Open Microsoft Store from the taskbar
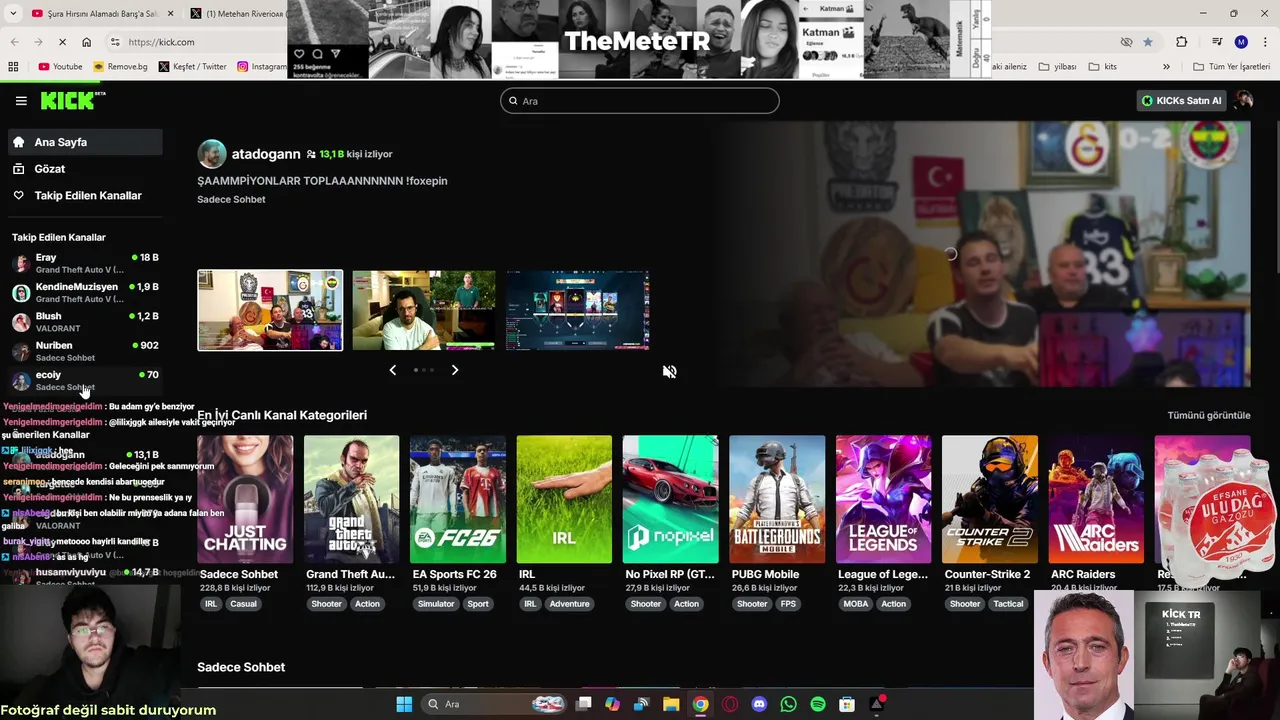Viewport: 1280px width, 720px height. tap(847, 704)
